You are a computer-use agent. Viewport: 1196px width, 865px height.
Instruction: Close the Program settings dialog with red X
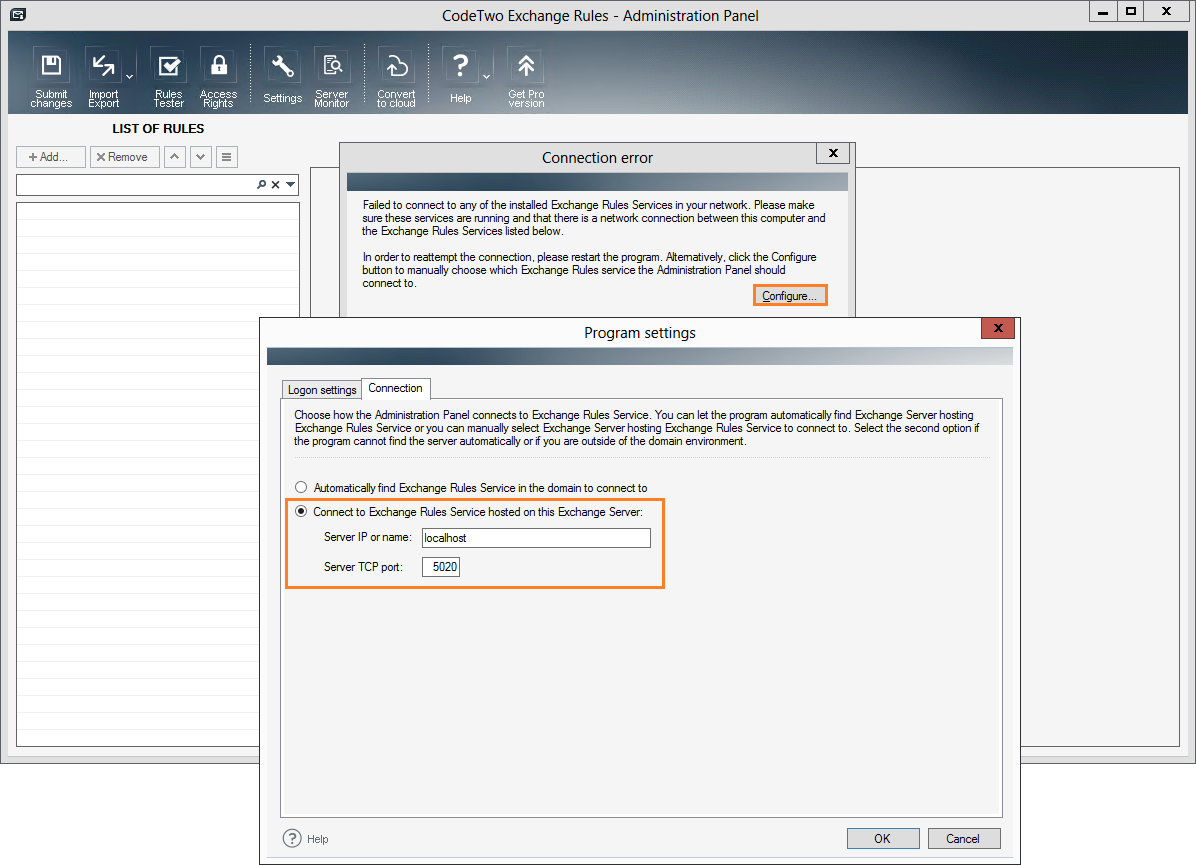point(998,328)
